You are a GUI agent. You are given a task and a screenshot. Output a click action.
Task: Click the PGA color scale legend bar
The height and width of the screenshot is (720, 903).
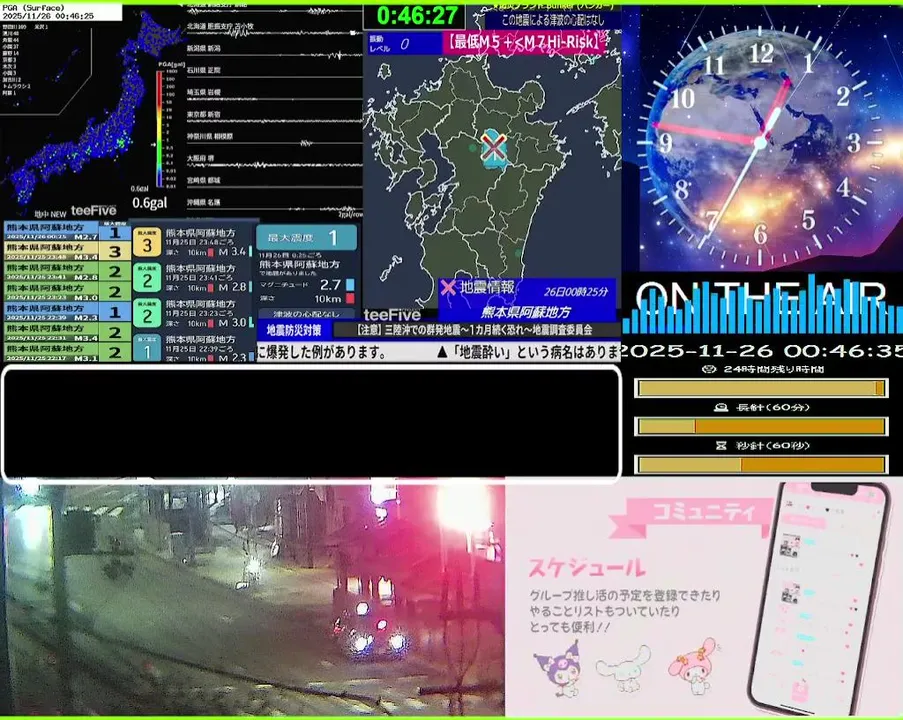(x=159, y=128)
